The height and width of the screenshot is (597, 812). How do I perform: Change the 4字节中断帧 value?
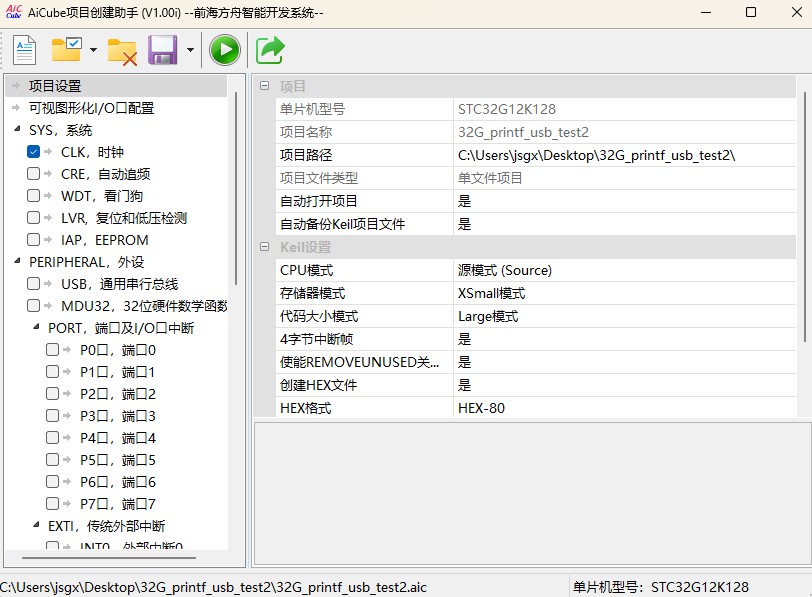pyautogui.click(x=625, y=339)
